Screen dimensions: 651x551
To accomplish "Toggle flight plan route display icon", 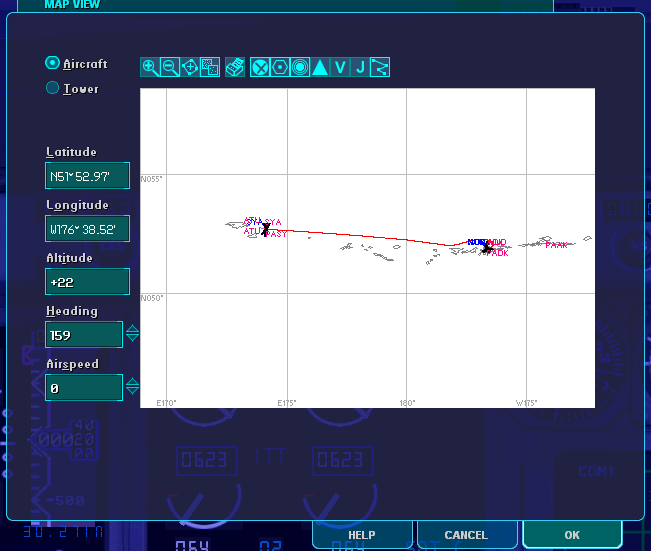I will (x=379, y=67).
